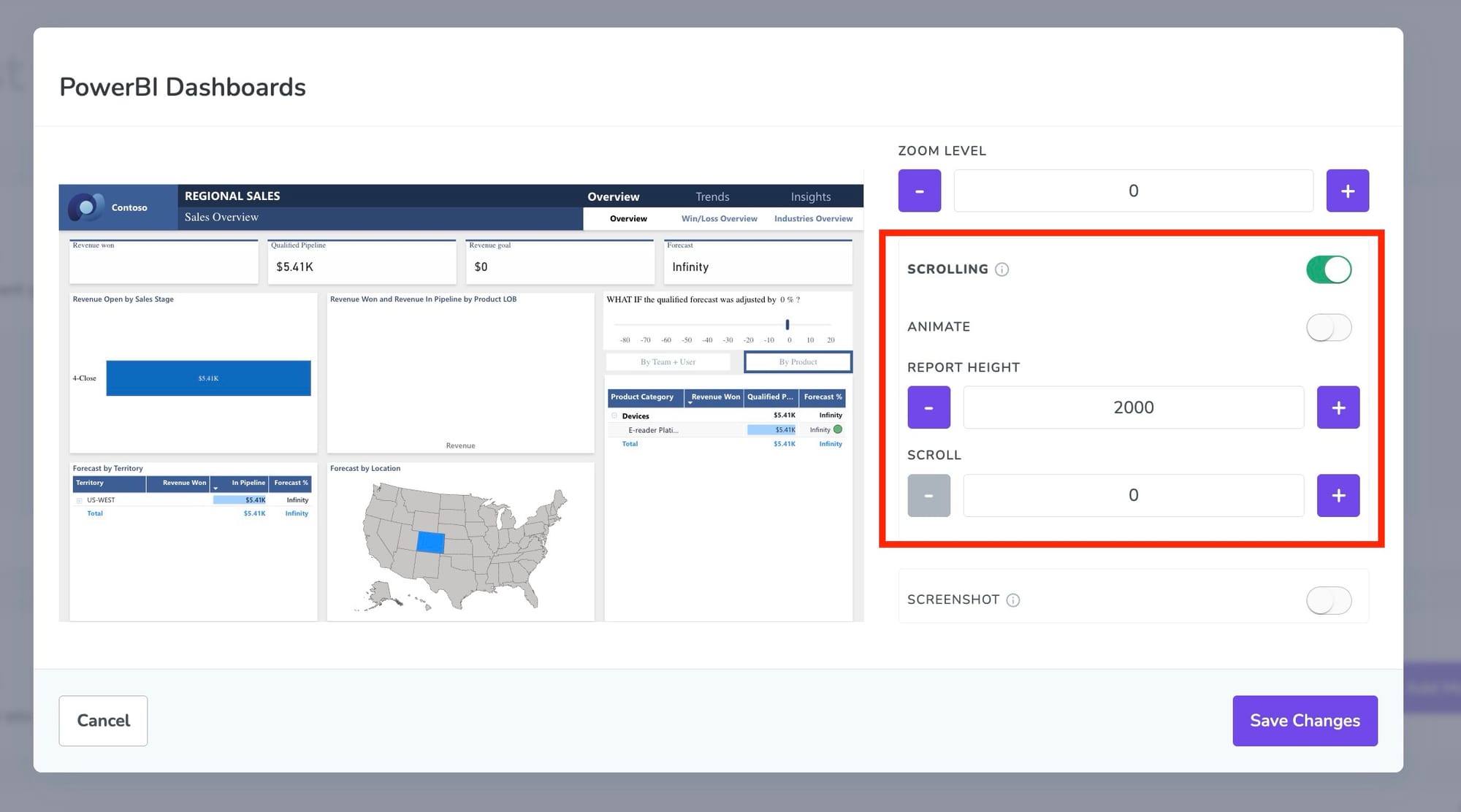Screen dimensions: 1461x812
Task: Click the In Pipeline column header
Action: point(240,483)
